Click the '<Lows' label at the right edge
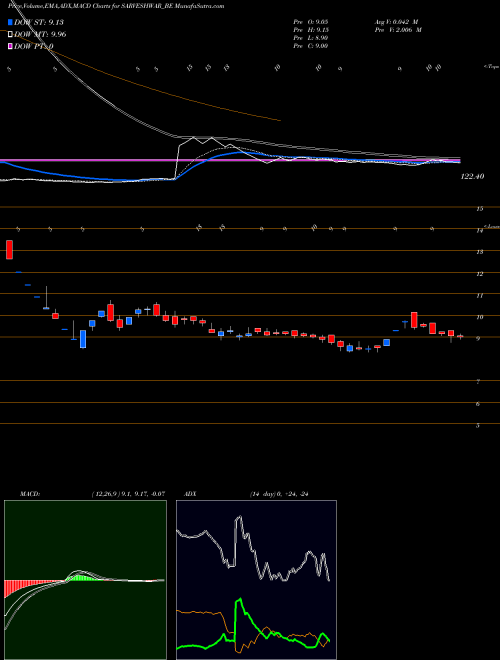The width and height of the screenshot is (500, 660). click(x=491, y=226)
